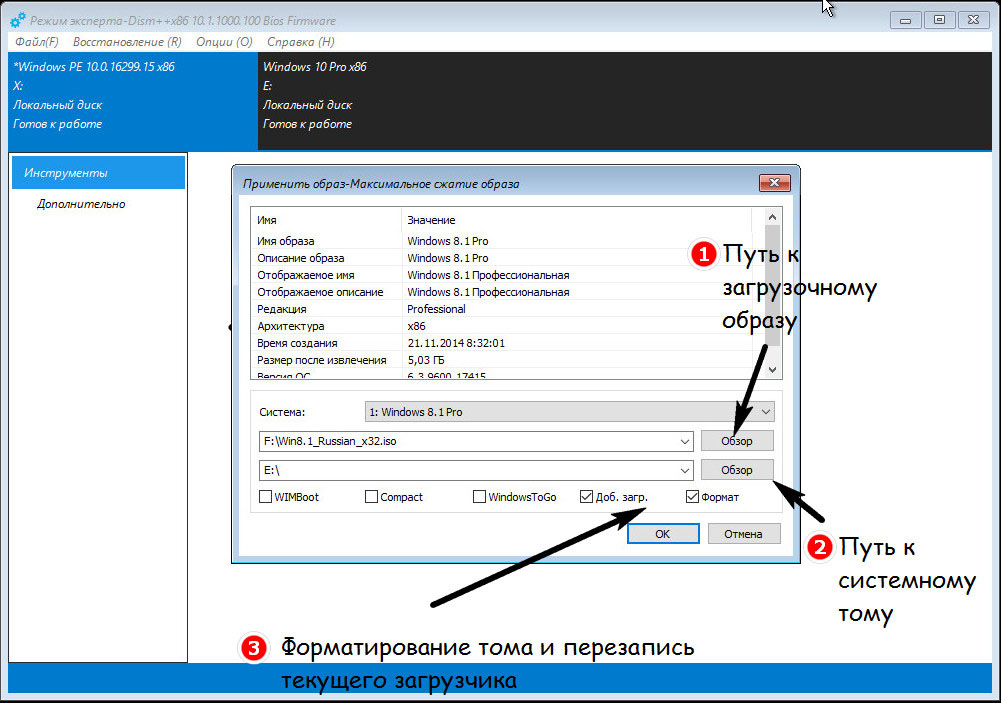Tick the WindowsToGo checkbox

pyautogui.click(x=479, y=497)
